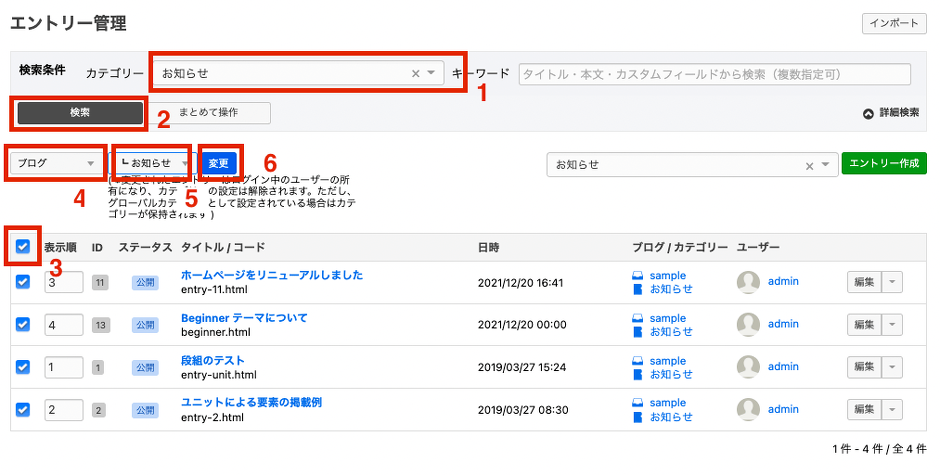The image size is (940, 475).
Task: Open the Beginner テーマについて entry link
Action: 244,318
